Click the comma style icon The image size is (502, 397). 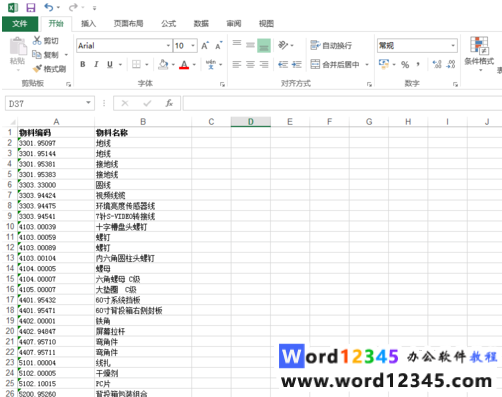418,64
